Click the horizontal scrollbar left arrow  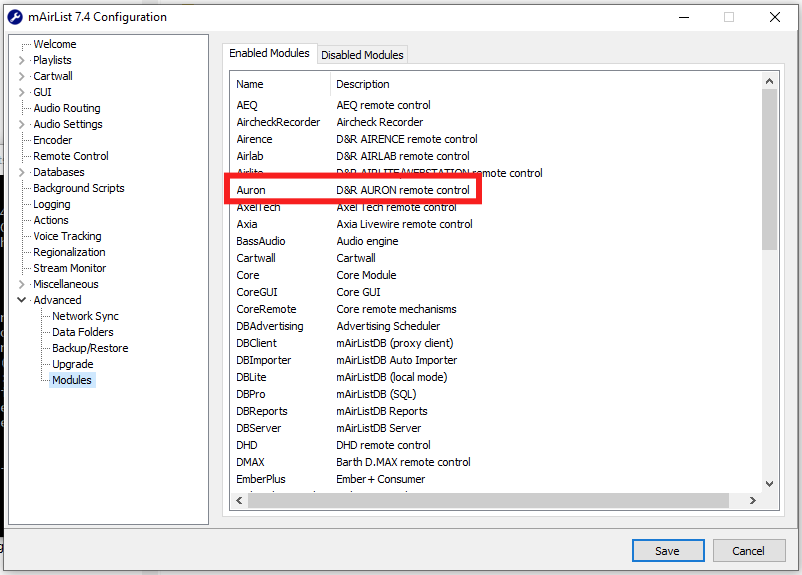pyautogui.click(x=239, y=501)
